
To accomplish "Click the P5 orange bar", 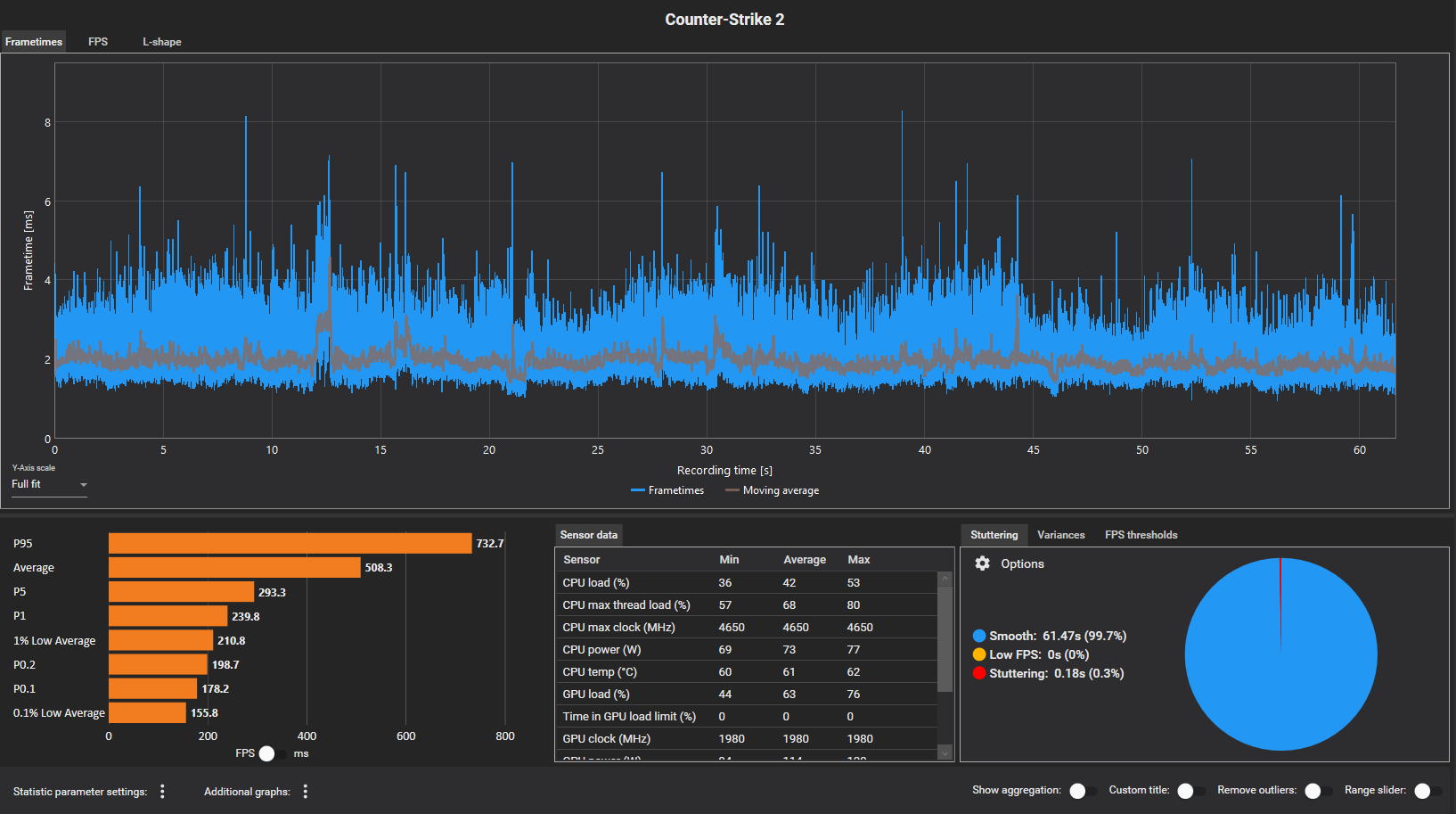I will point(182,592).
